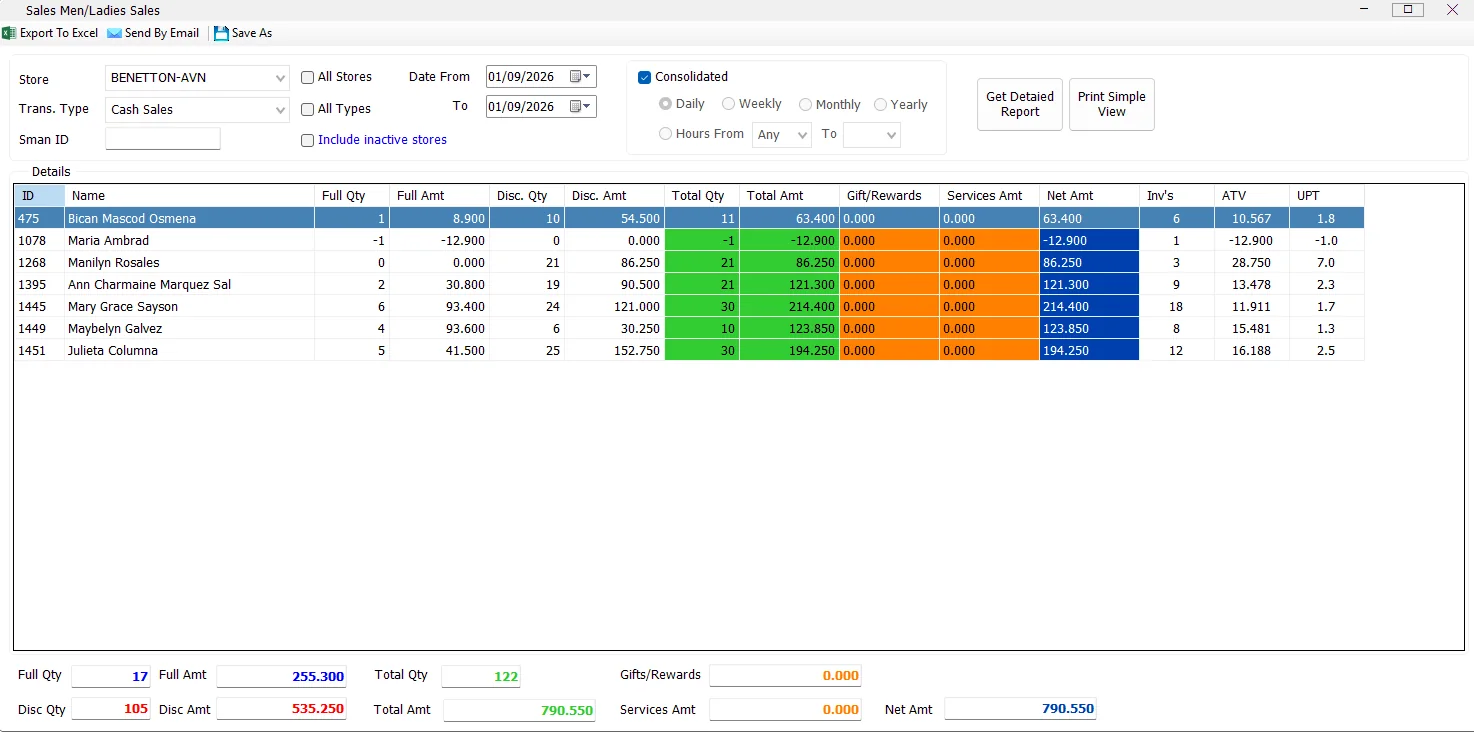Open the Hours From dropdown showing Any

(x=781, y=135)
